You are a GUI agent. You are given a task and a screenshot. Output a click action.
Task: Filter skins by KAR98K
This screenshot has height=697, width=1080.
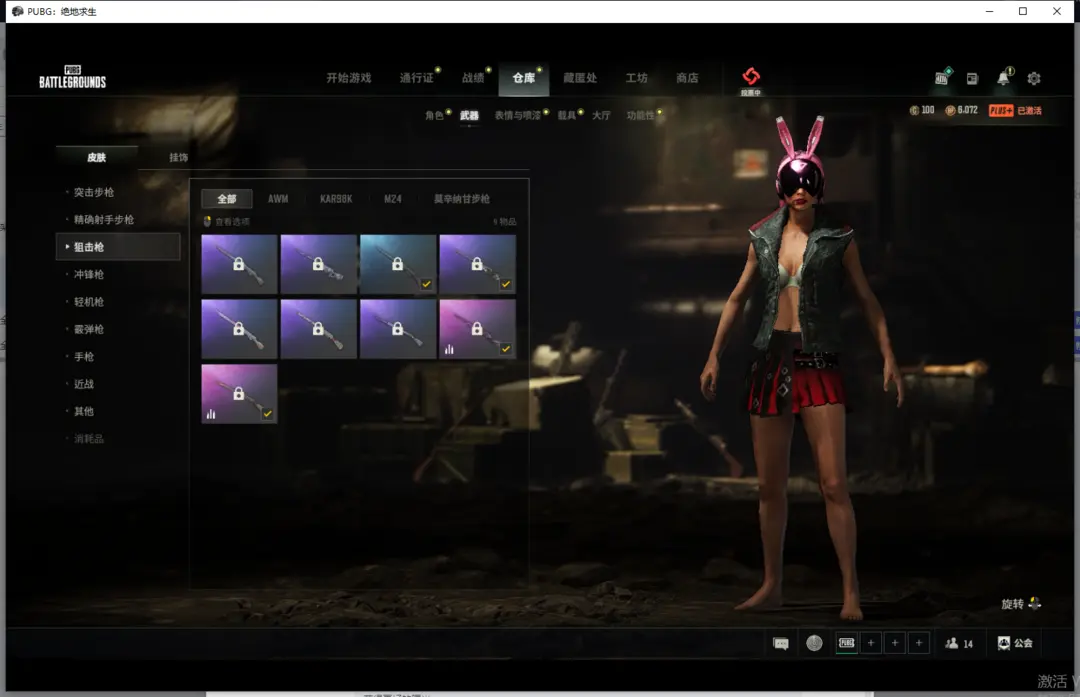(336, 199)
